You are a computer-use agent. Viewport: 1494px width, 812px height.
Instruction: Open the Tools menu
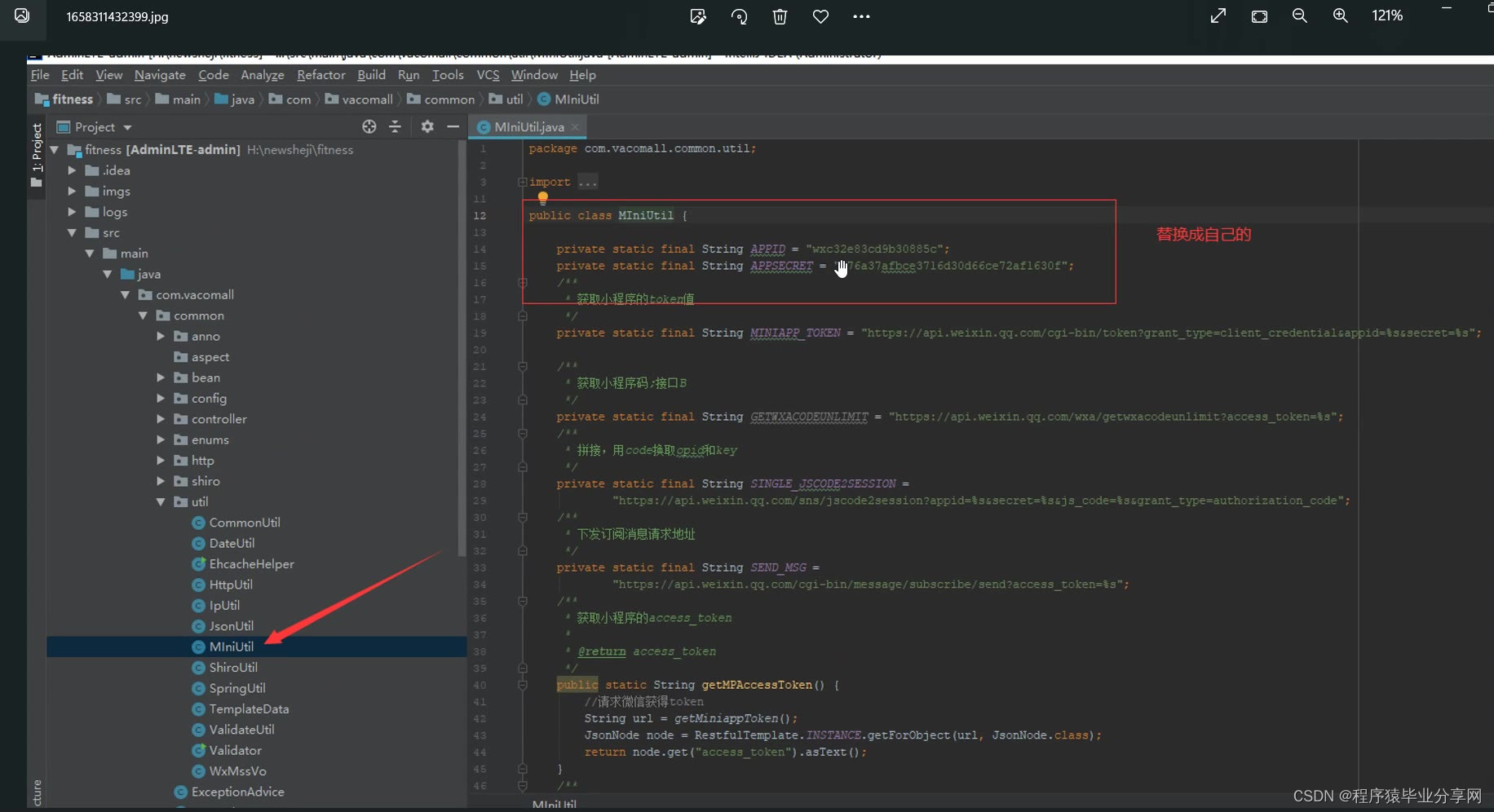click(448, 75)
